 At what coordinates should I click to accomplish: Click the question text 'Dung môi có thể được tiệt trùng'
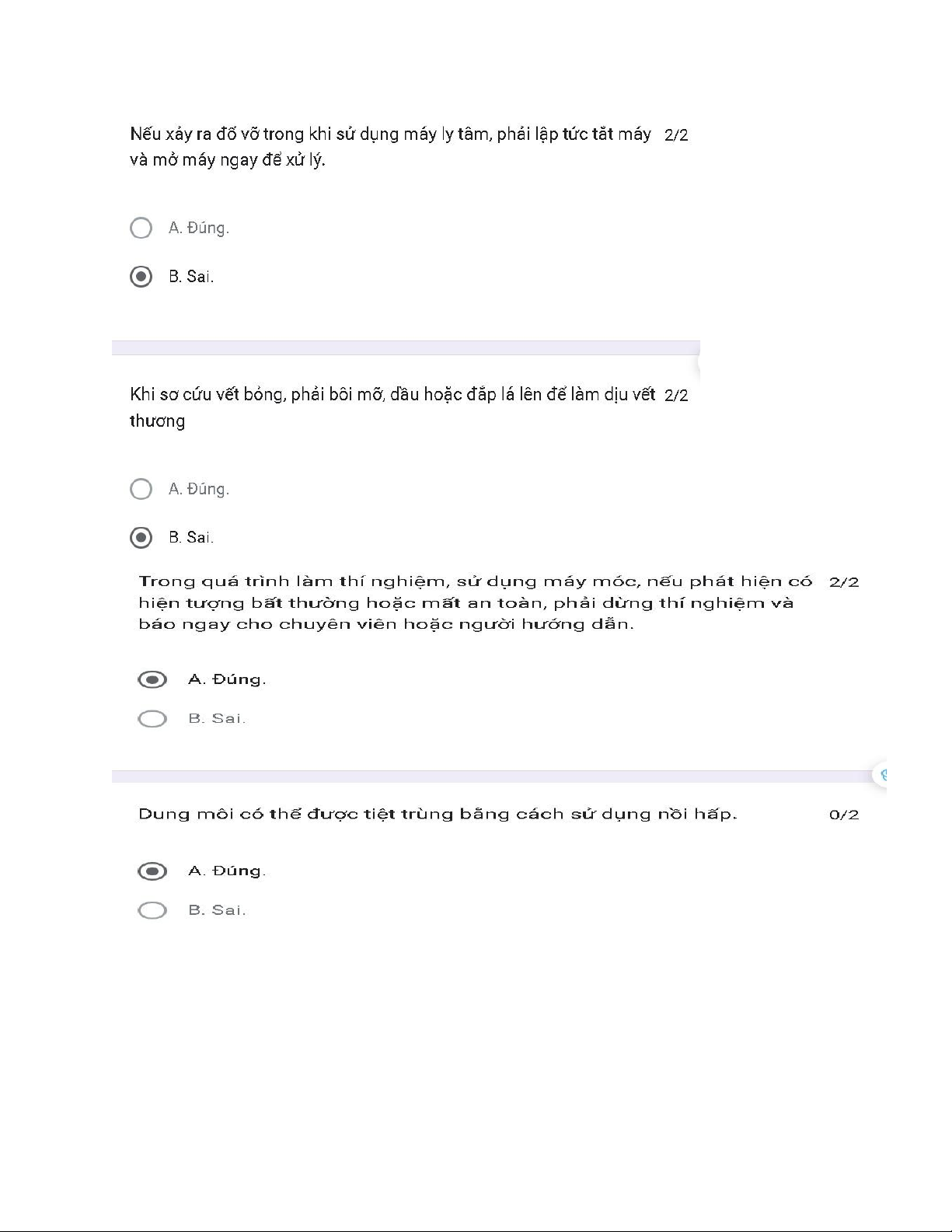tap(438, 814)
